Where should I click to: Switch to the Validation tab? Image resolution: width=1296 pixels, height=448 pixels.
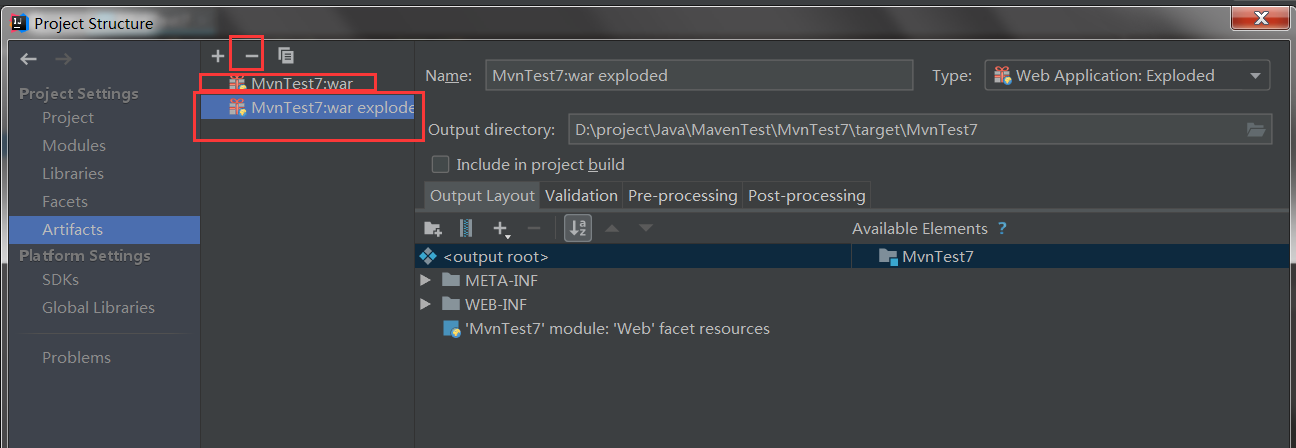(x=581, y=196)
